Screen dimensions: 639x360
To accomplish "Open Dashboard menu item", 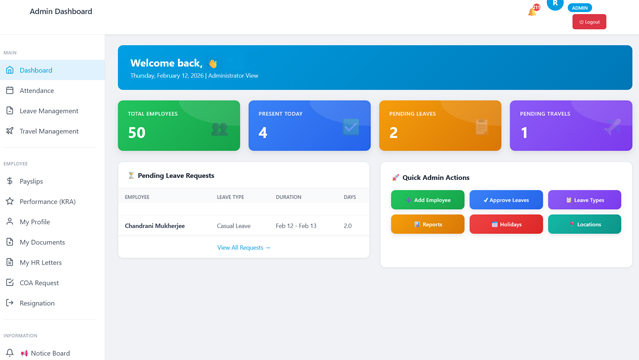I will 52,70.
